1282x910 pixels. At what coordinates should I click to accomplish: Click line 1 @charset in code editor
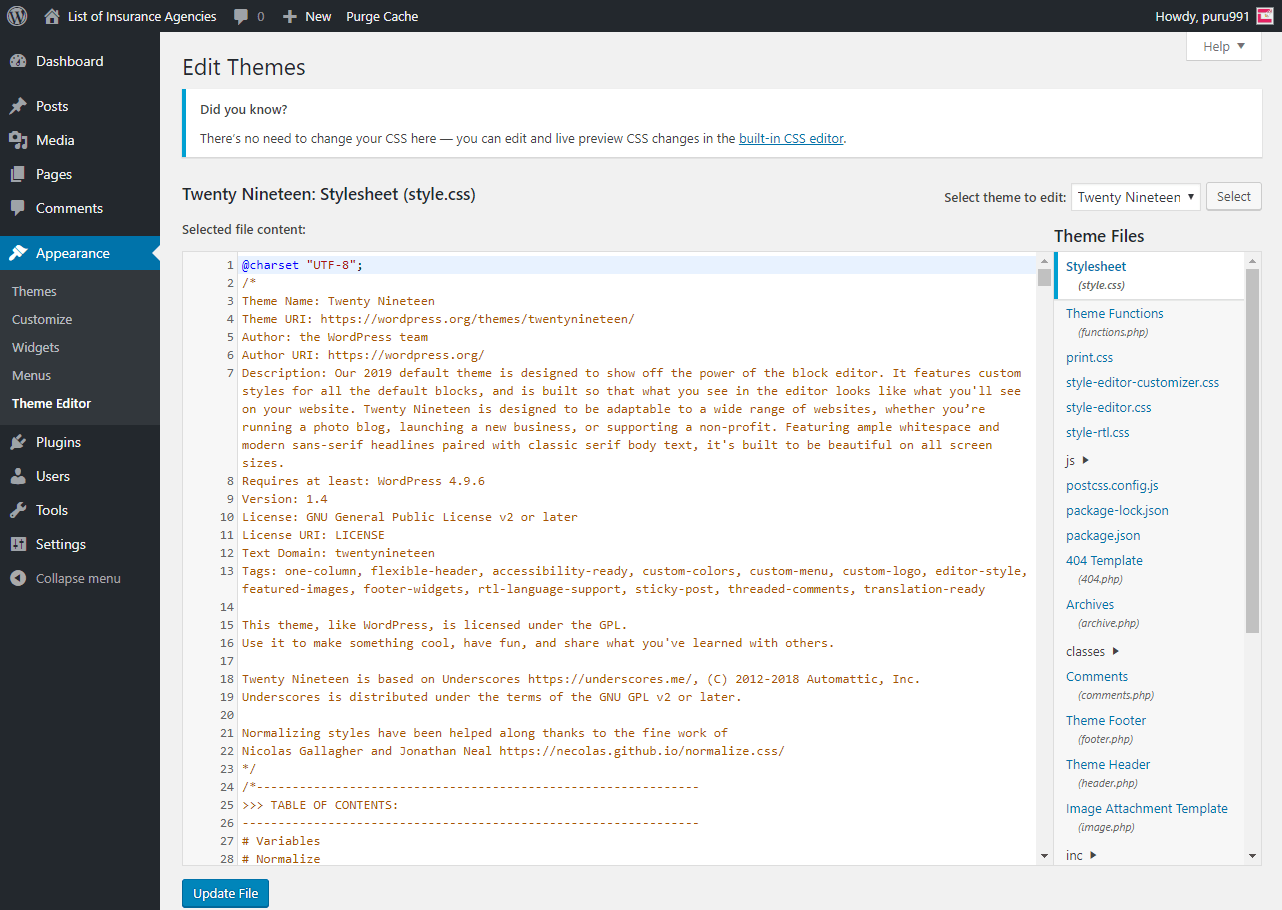[302, 265]
